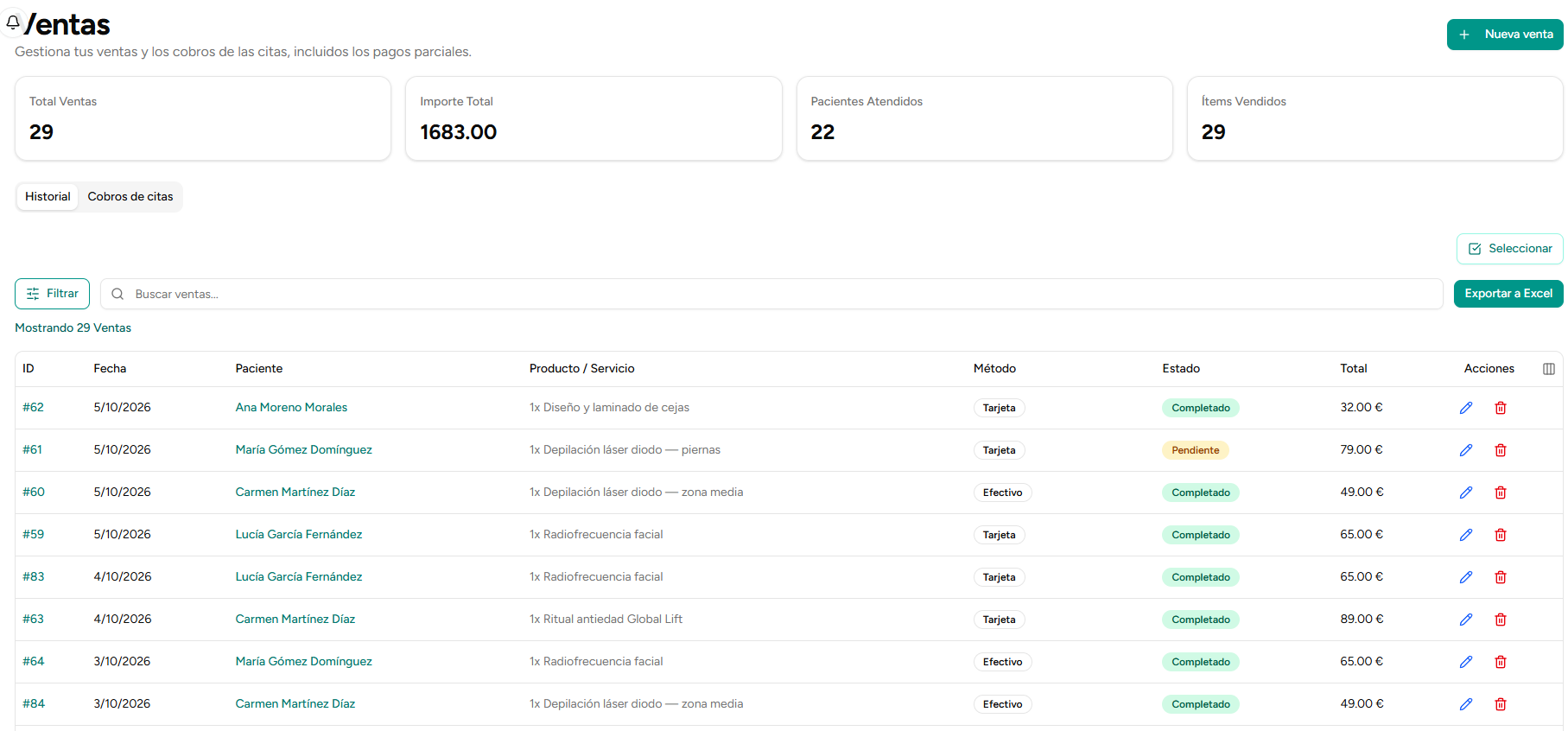Viewport: 1568px width, 731px height.
Task: Click the Pendiente status badge
Action: pos(1196,450)
